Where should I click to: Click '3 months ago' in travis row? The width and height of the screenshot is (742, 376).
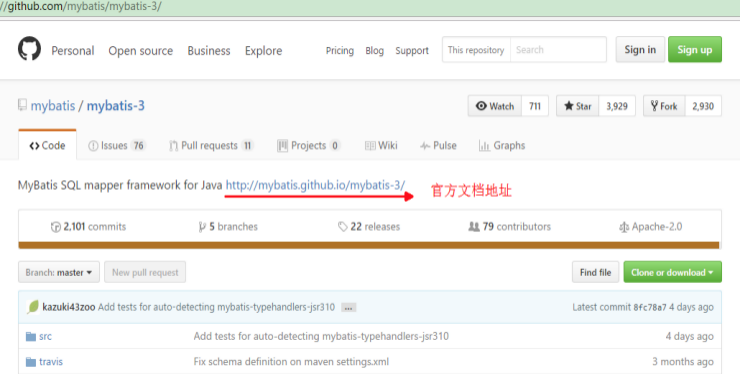point(683,362)
